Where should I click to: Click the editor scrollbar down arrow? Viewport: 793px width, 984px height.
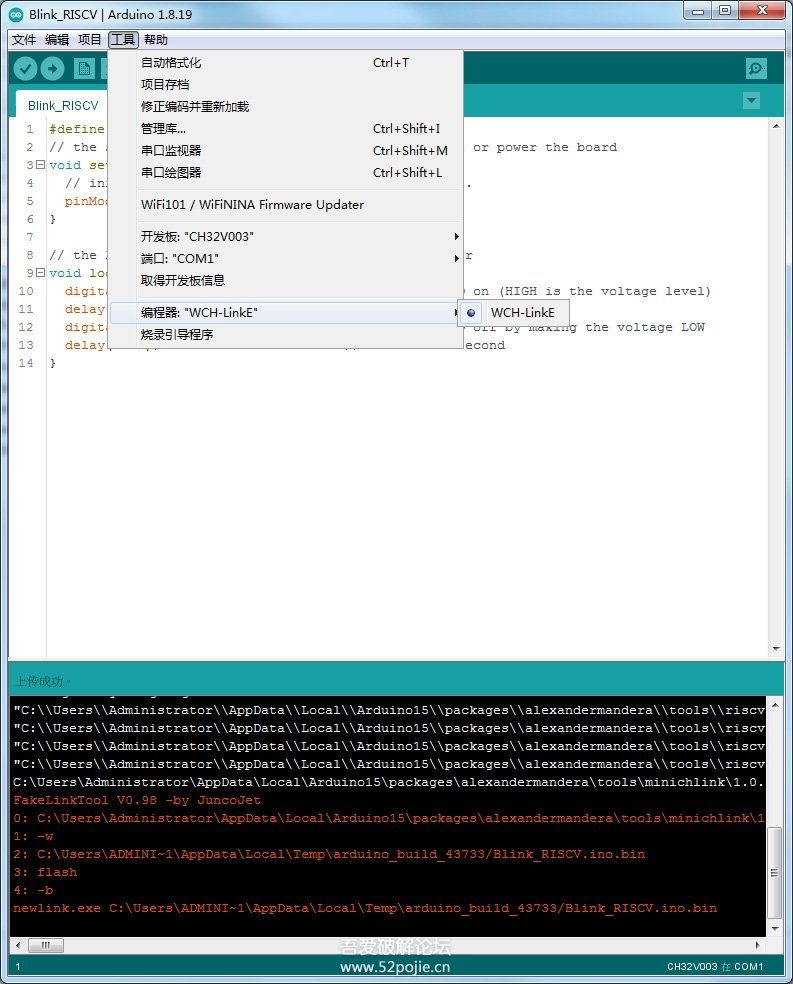pyautogui.click(x=776, y=648)
